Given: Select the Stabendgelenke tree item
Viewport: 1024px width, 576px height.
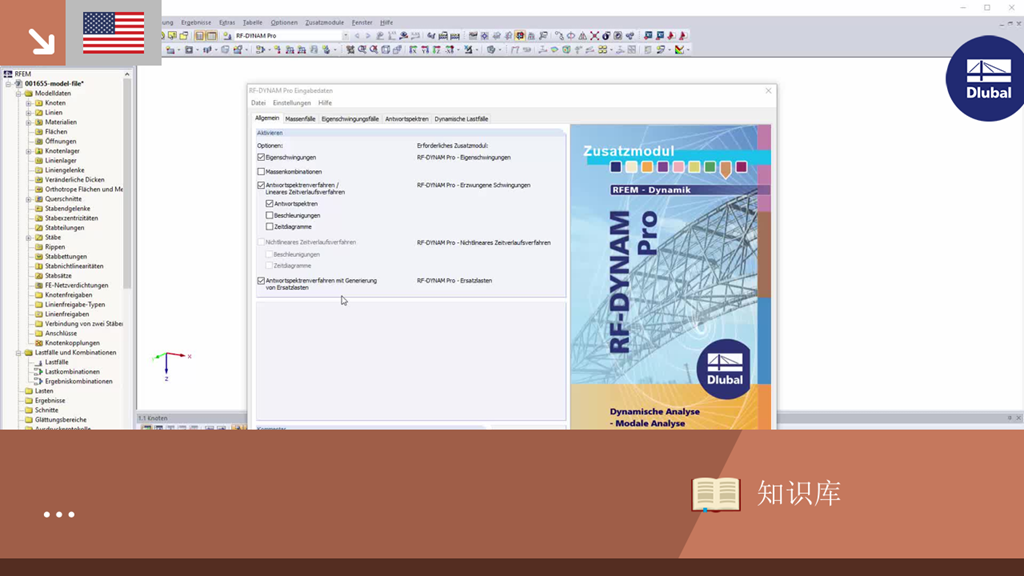Looking at the screenshot, I should tap(68, 209).
